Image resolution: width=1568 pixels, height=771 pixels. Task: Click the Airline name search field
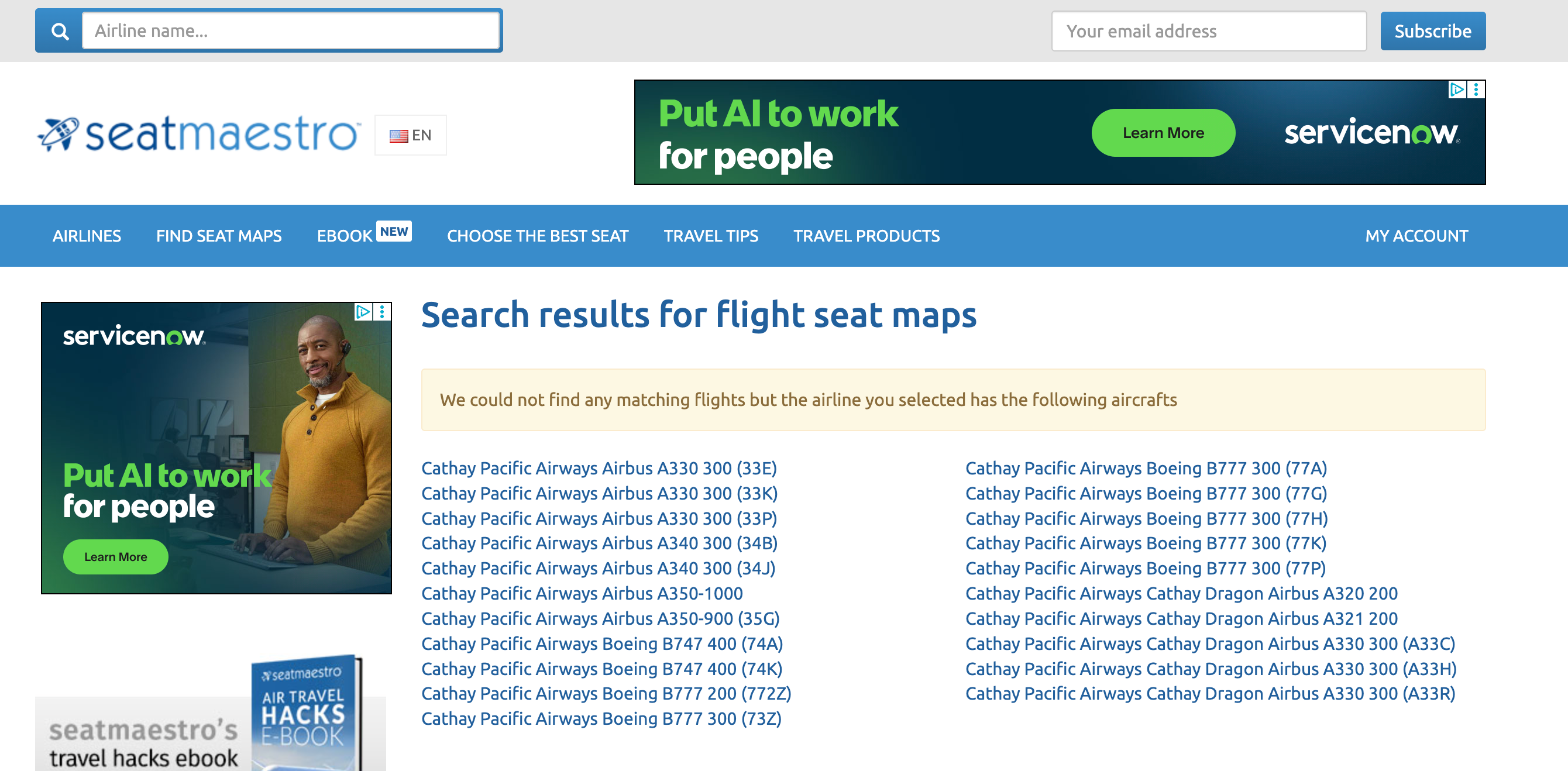coord(291,30)
